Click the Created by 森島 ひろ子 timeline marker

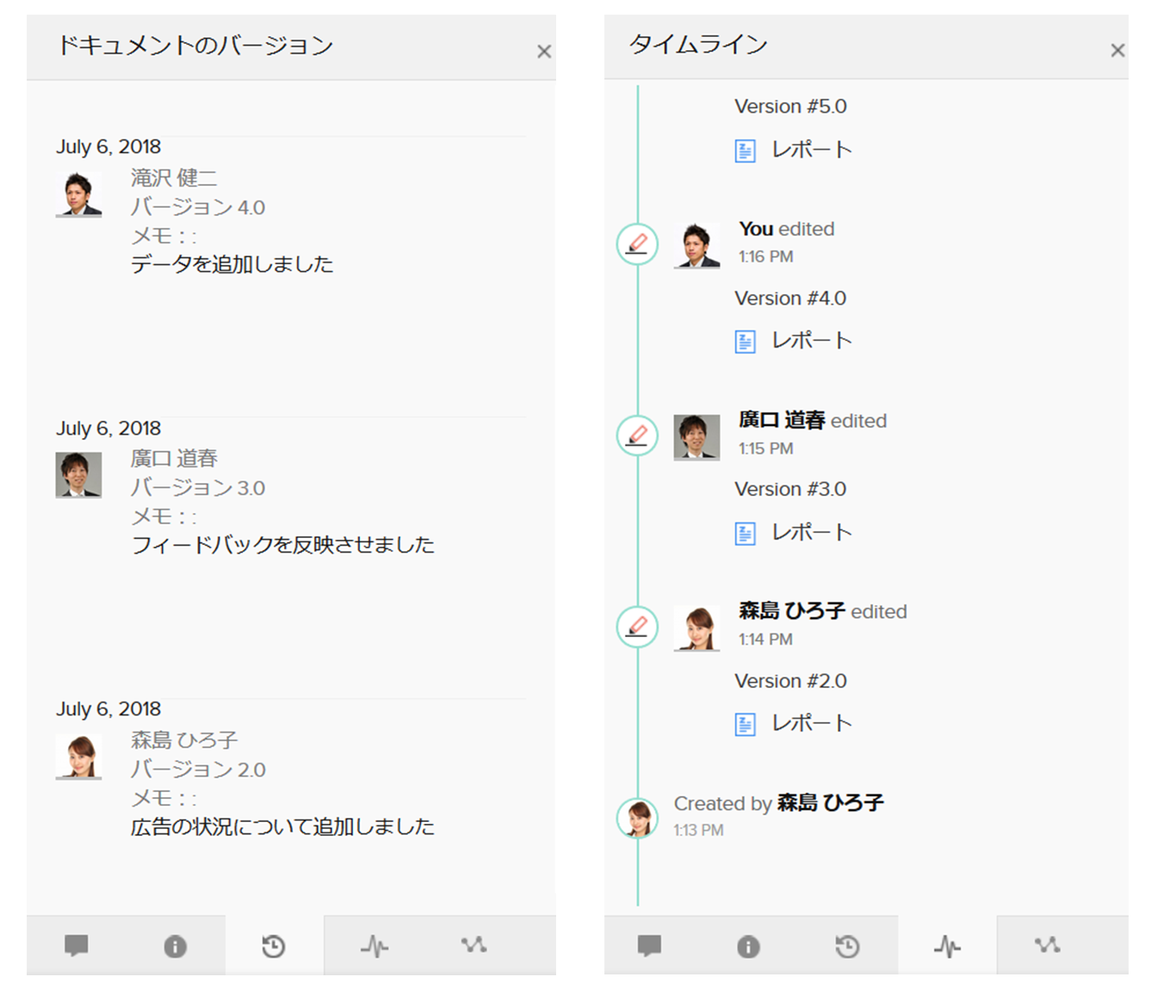pyautogui.click(x=637, y=819)
